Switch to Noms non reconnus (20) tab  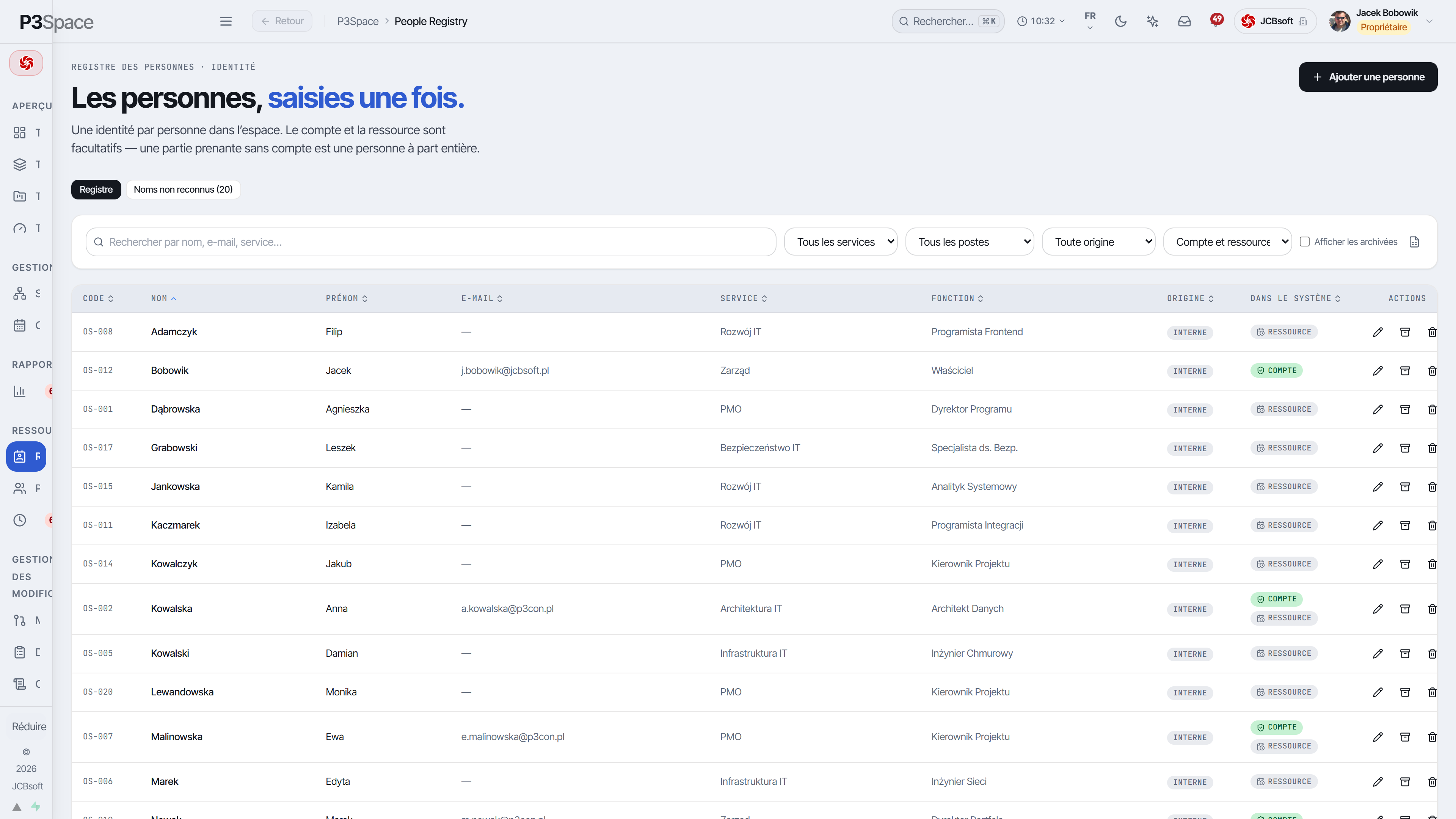coord(183,189)
